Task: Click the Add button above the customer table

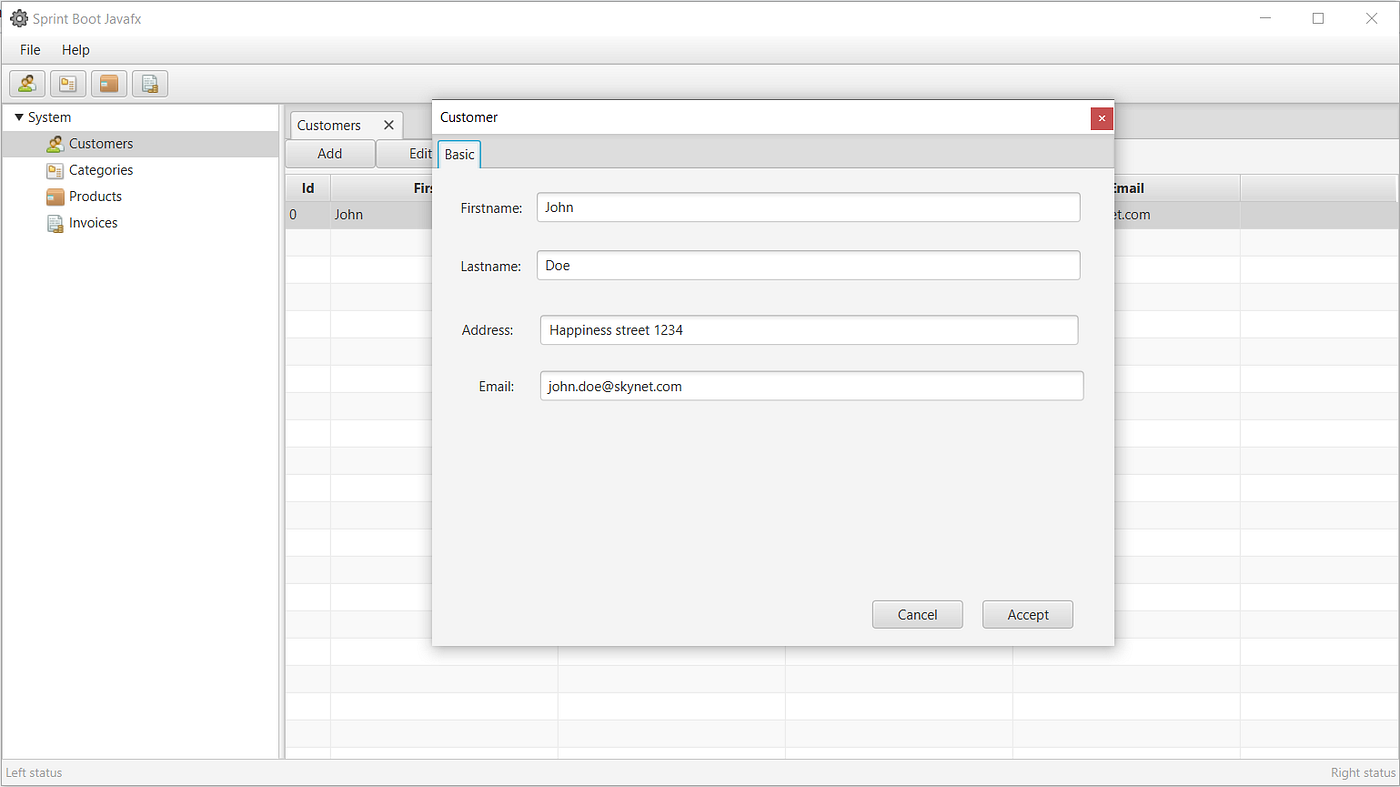Action: coord(329,153)
